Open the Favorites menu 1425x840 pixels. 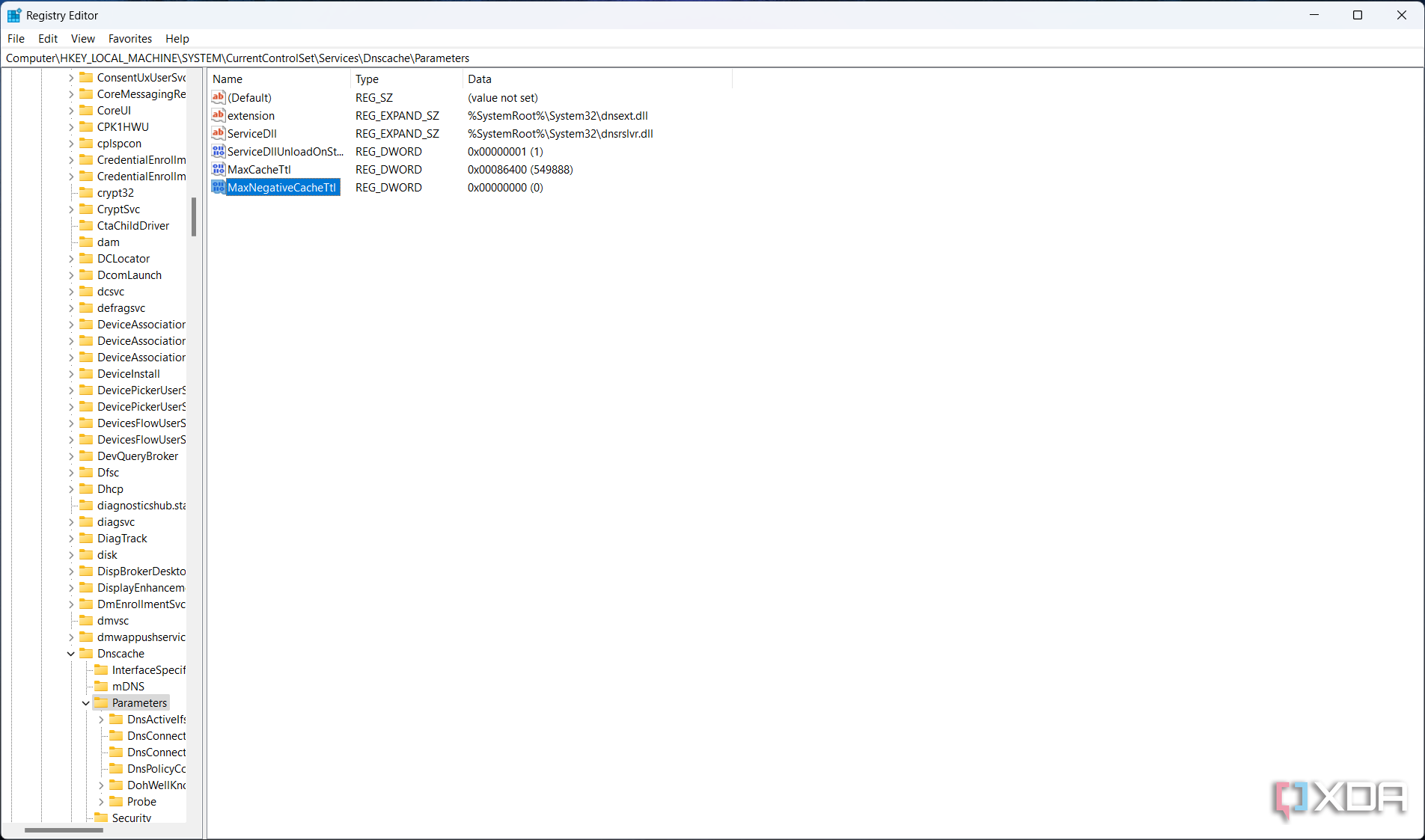[x=130, y=38]
